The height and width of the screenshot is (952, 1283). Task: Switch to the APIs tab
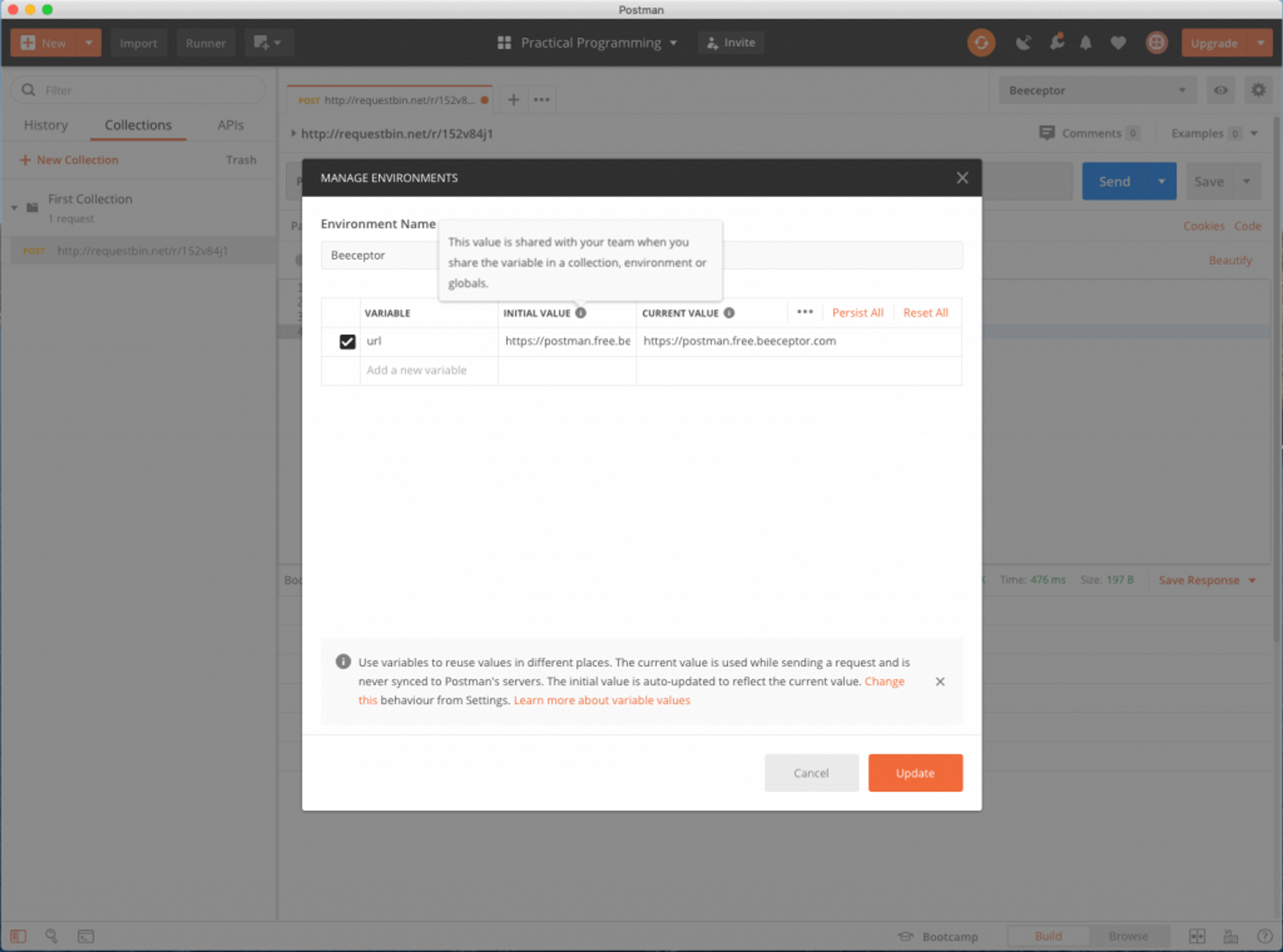(230, 125)
